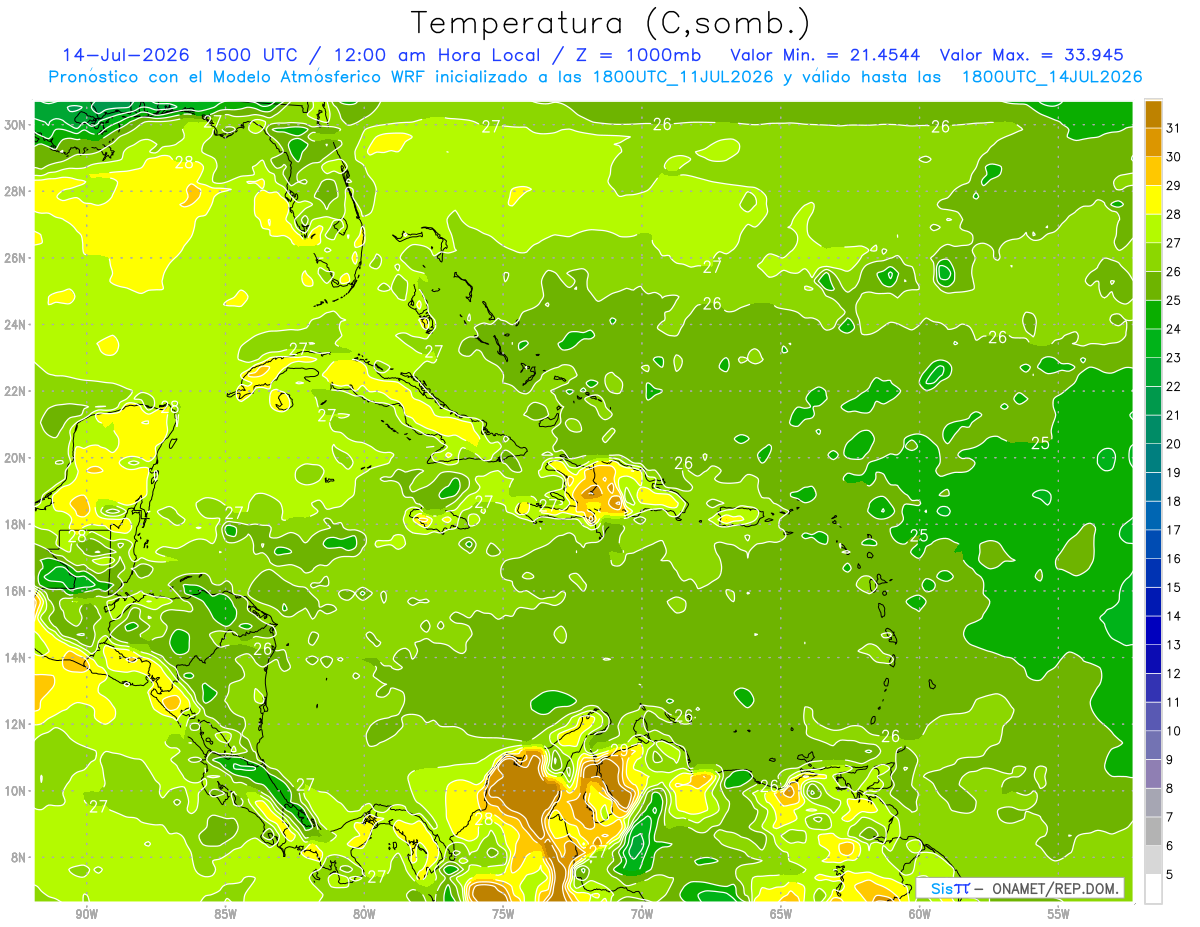The image size is (1200, 927).
Task: Click legend value 31
Action: click(x=1174, y=128)
